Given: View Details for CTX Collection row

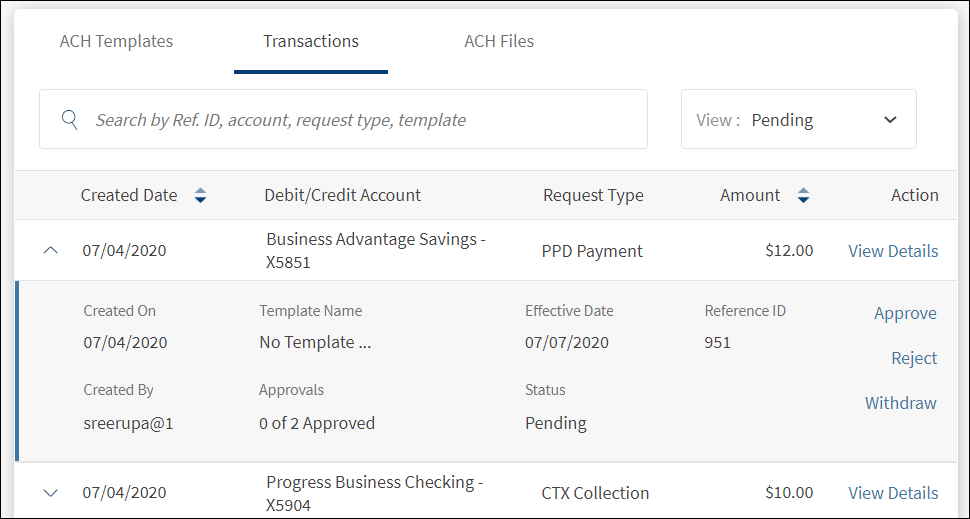Looking at the screenshot, I should (x=893, y=493).
